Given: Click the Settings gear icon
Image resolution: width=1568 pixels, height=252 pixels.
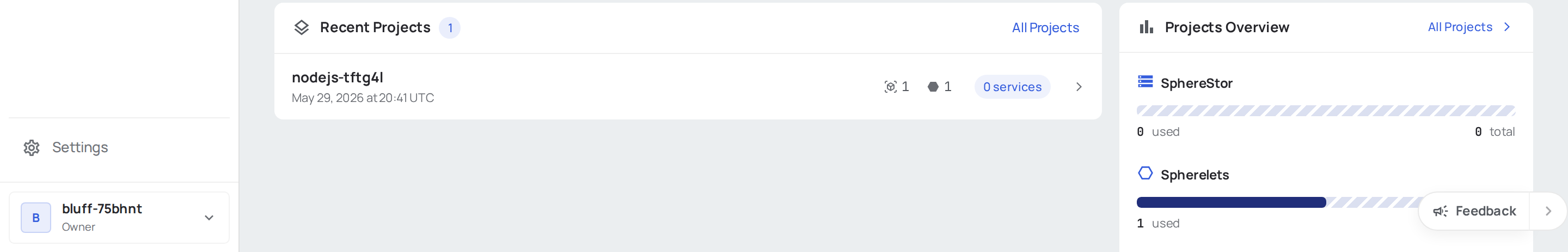Looking at the screenshot, I should pos(32,148).
